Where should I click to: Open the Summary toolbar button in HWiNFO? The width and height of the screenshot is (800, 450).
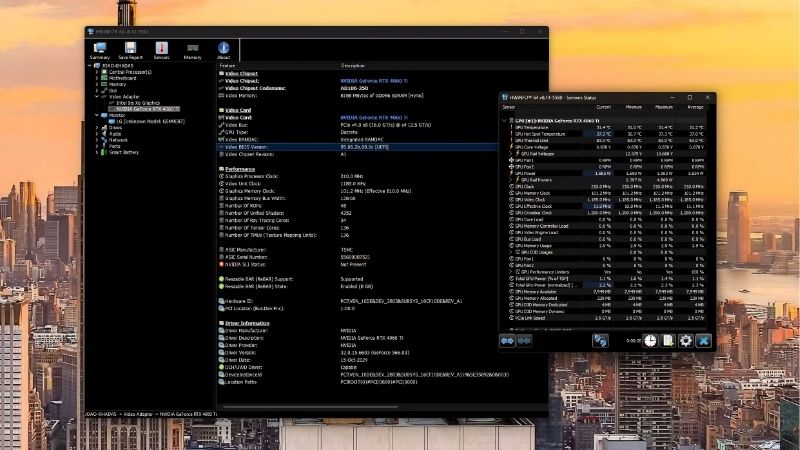click(x=99, y=51)
